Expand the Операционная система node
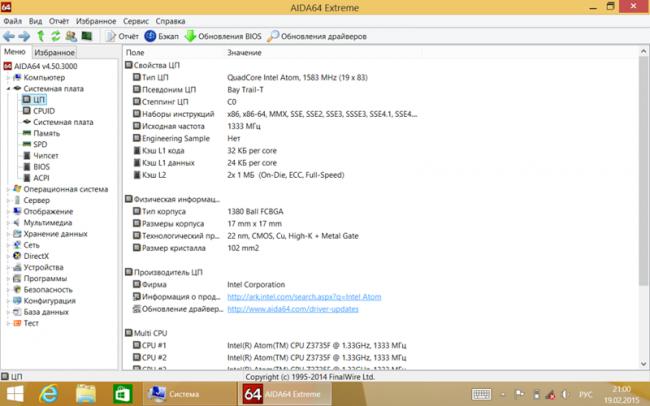The height and width of the screenshot is (406, 650). [8, 189]
